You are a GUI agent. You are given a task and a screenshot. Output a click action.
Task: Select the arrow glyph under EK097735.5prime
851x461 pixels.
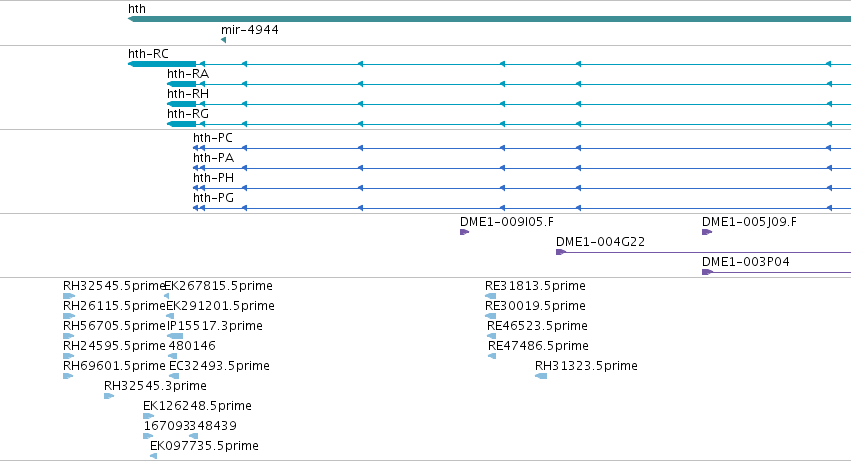pos(154,457)
